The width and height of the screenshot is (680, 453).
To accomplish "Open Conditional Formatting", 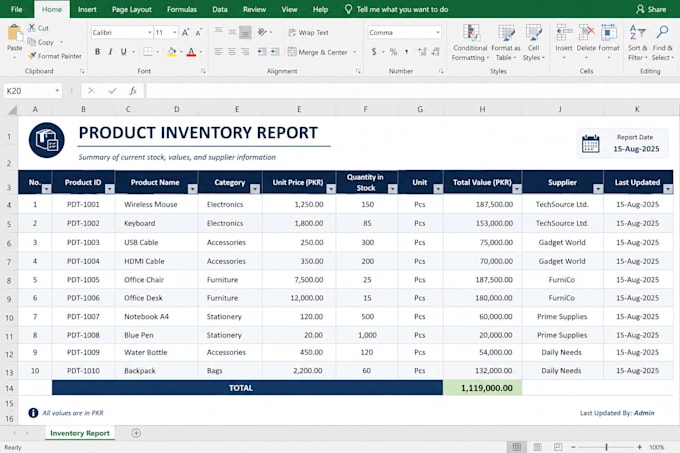I will click(x=470, y=42).
